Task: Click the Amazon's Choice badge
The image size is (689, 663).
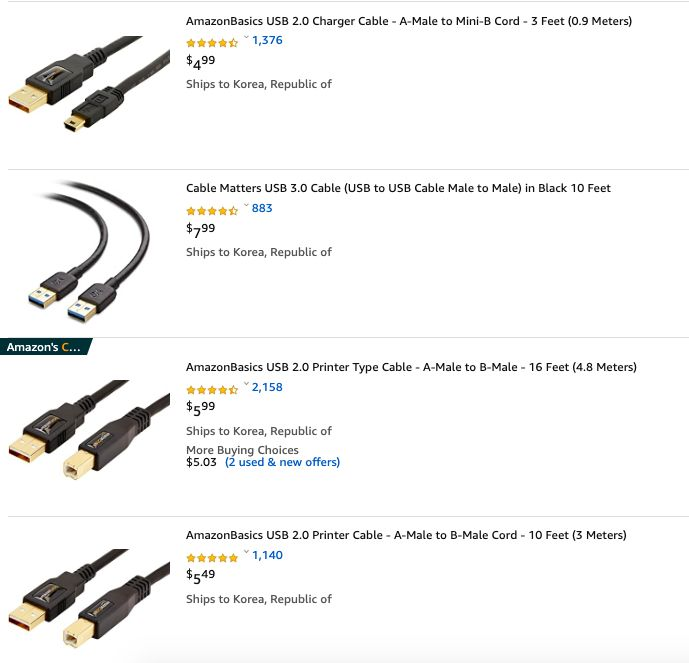Action: click(x=46, y=347)
